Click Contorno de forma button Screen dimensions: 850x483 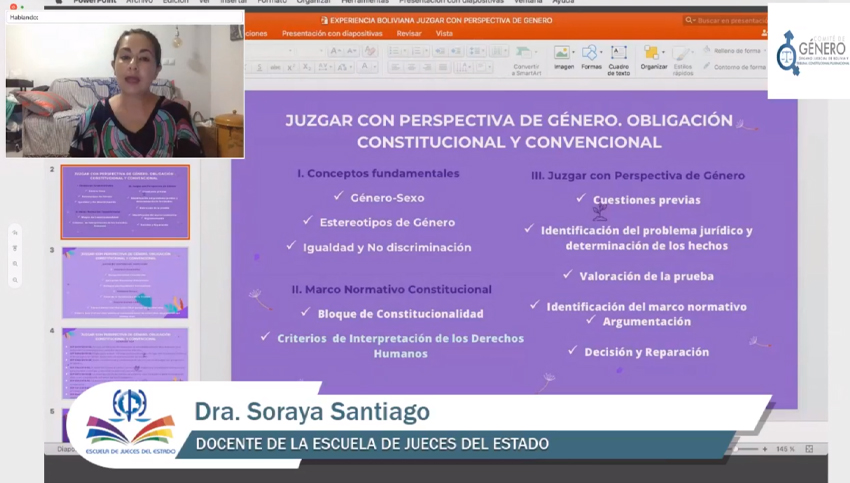(x=736, y=67)
